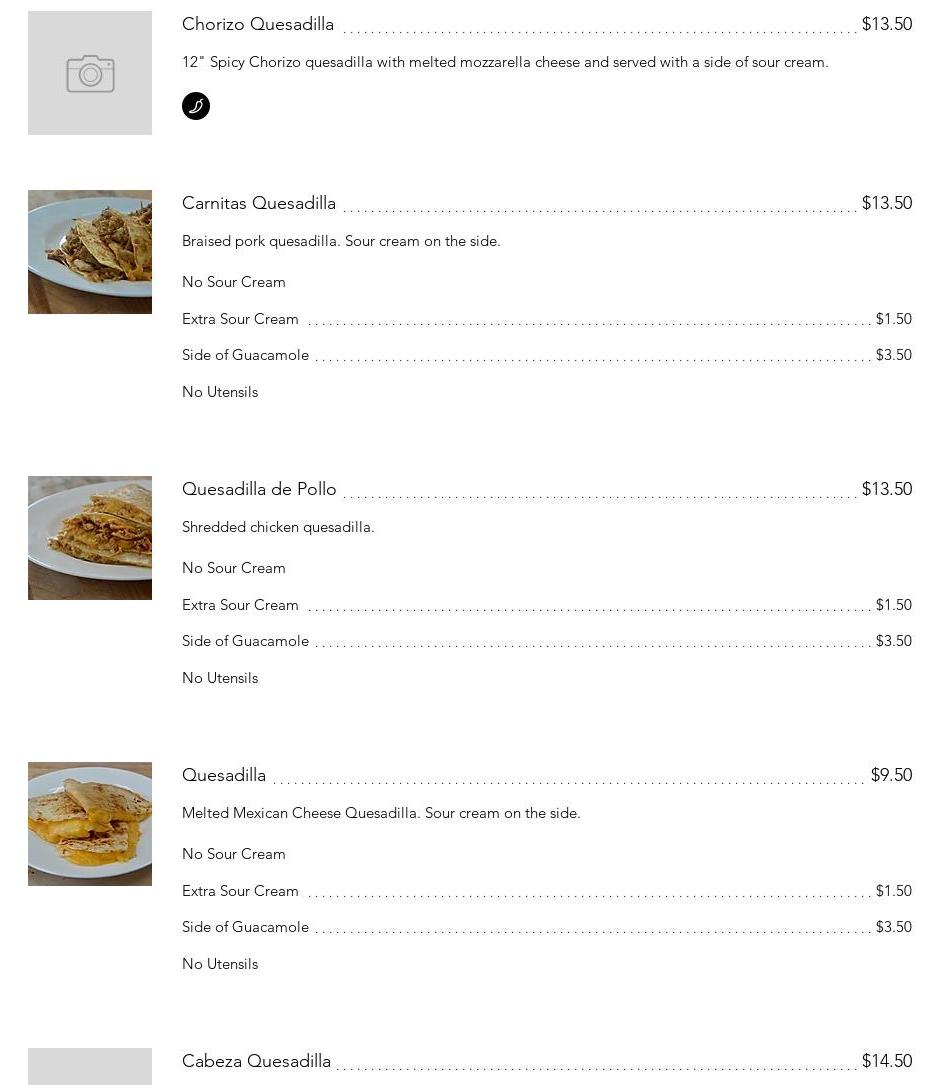945x1085 pixels.
Task: Select No Utensils under Carnitas Quesadilla
Action: point(220,392)
